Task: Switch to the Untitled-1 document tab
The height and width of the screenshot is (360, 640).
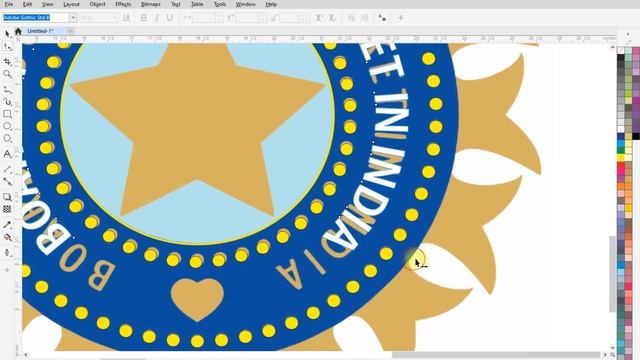Action: pyautogui.click(x=40, y=31)
